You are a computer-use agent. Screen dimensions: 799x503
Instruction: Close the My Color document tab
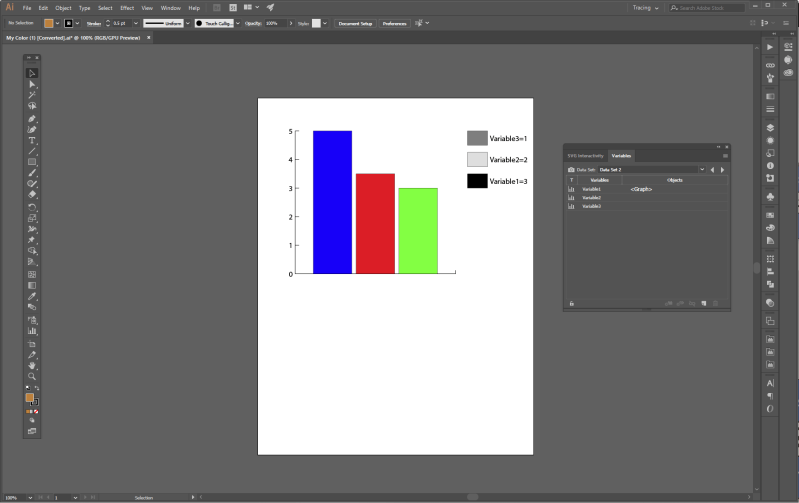(149, 38)
